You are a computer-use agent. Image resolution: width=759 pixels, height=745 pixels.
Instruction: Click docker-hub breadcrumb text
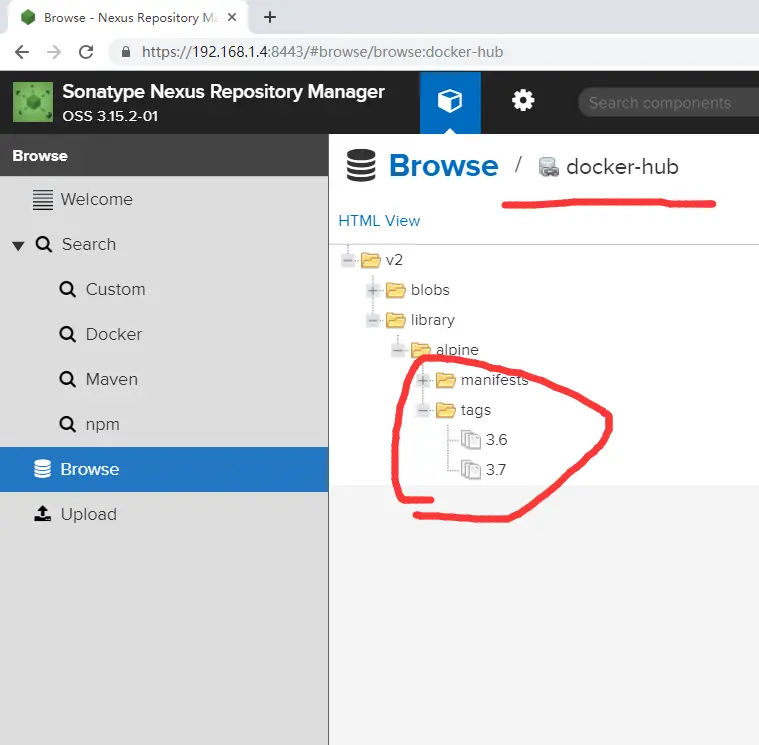tap(622, 167)
